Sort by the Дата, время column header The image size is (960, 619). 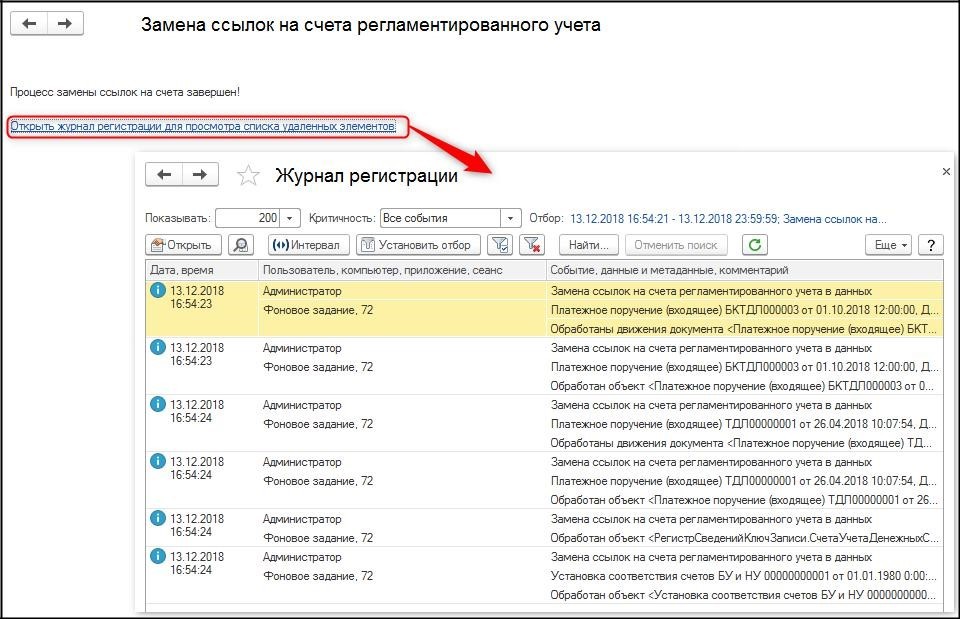click(x=200, y=270)
